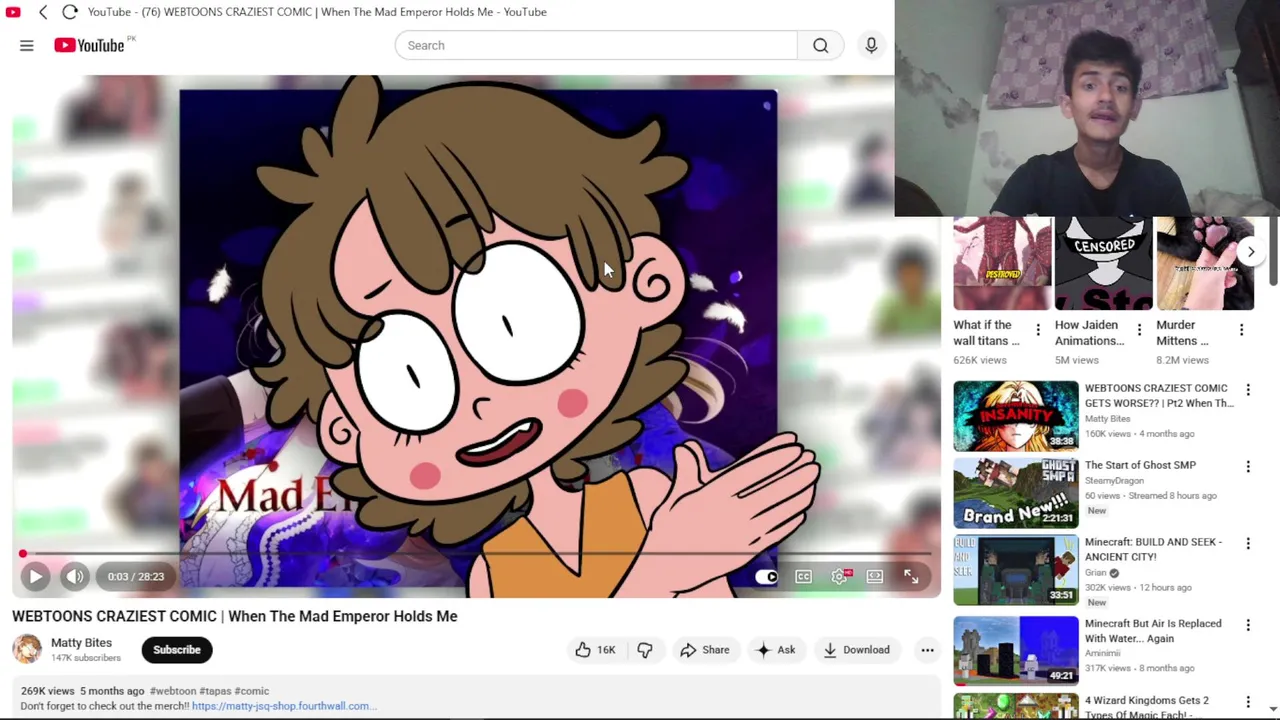Open options for 'BUILD AND SEEK' video
Image resolution: width=1280 pixels, height=720 pixels.
click(x=1248, y=543)
